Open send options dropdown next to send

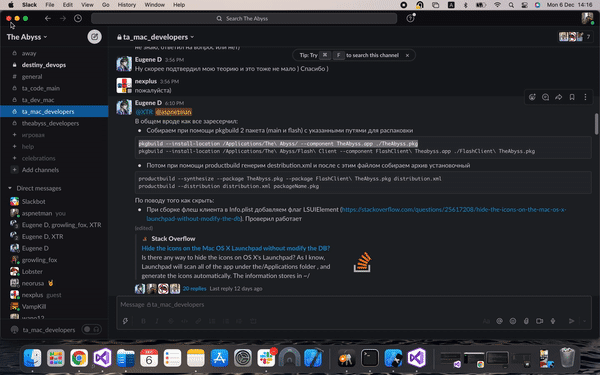pyautogui.click(x=584, y=321)
